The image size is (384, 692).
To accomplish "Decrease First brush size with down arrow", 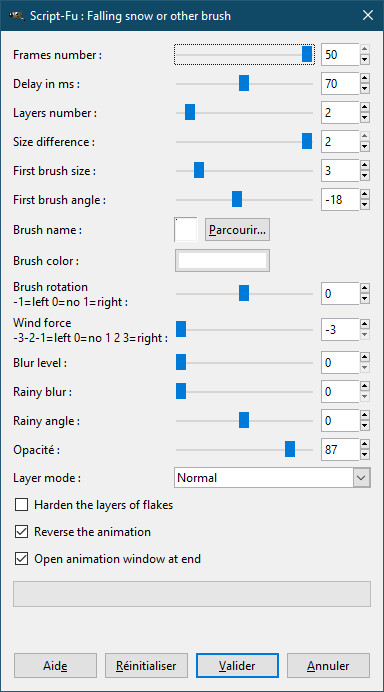I will [365, 176].
